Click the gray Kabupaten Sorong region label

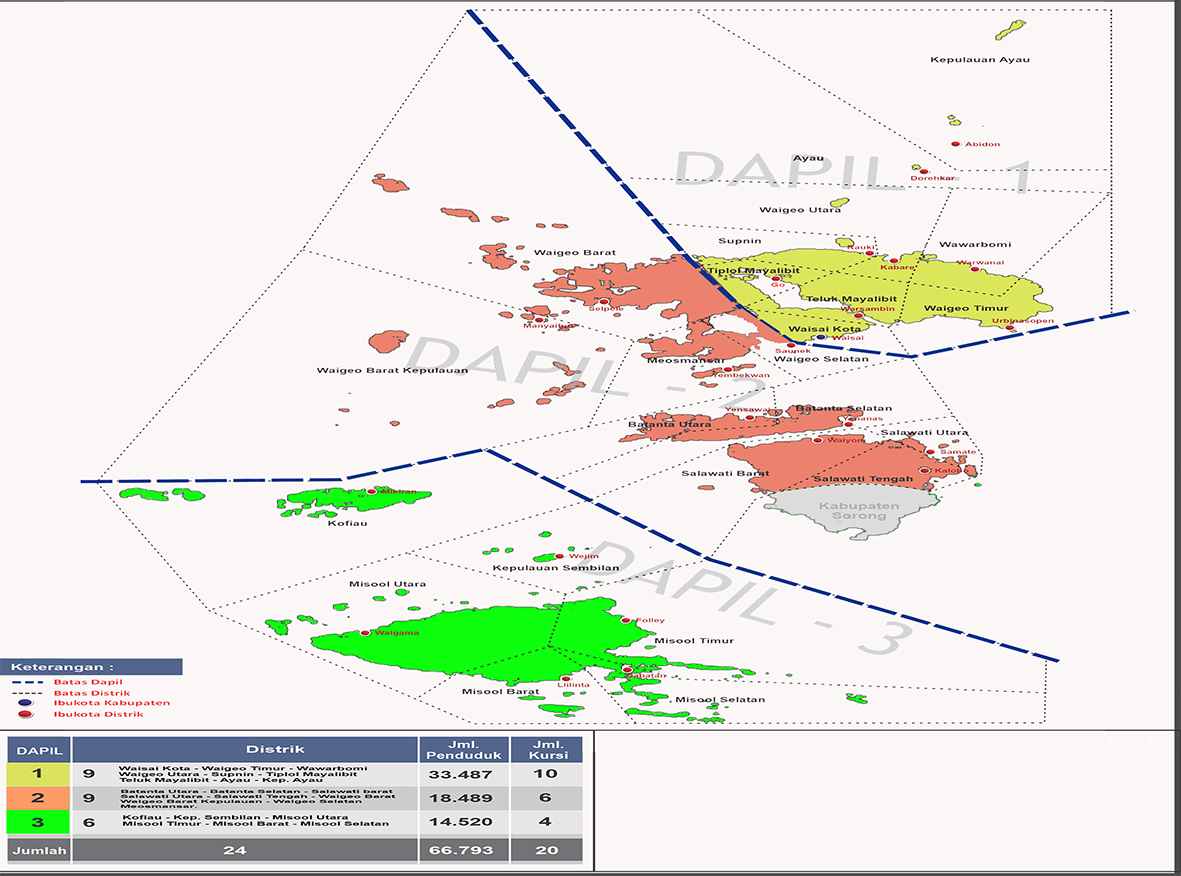click(x=858, y=511)
